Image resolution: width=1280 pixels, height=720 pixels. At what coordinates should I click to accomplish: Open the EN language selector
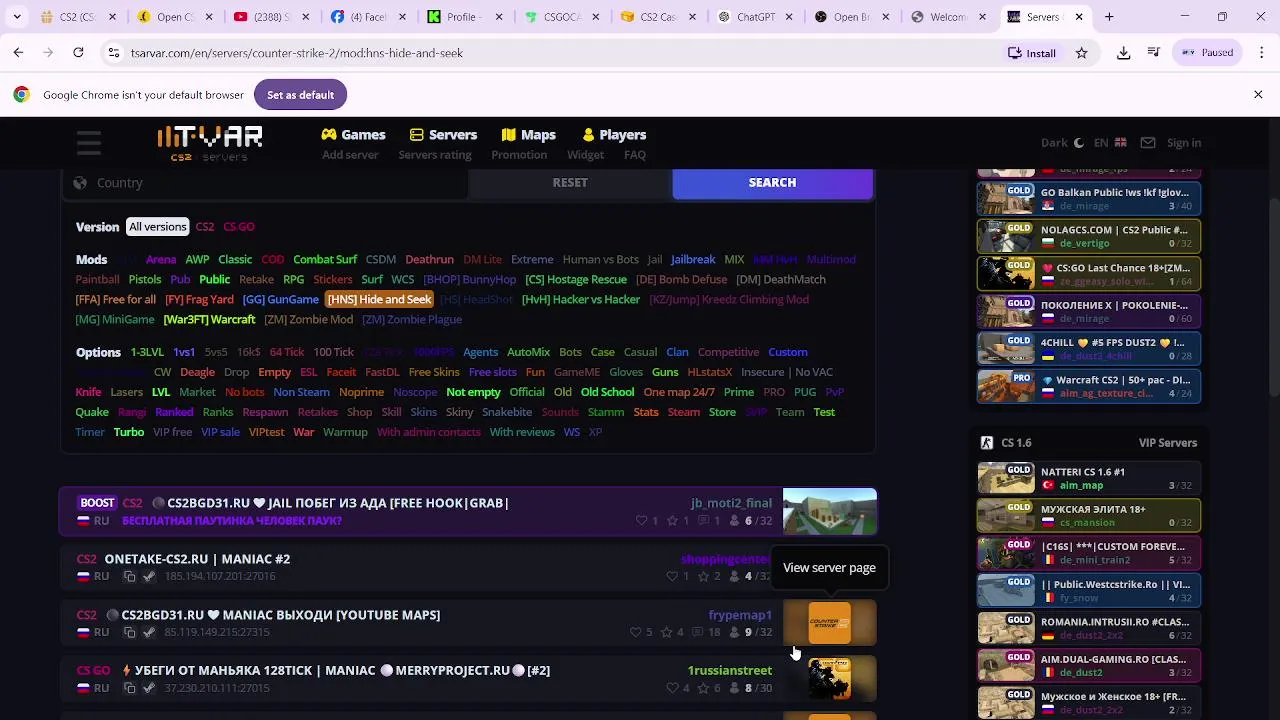tap(1110, 143)
